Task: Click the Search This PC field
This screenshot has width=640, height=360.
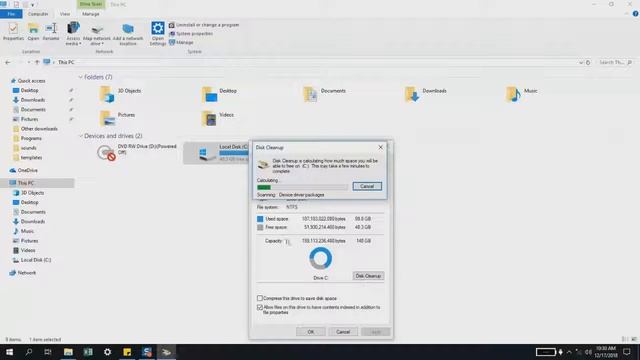Action: [x=616, y=62]
